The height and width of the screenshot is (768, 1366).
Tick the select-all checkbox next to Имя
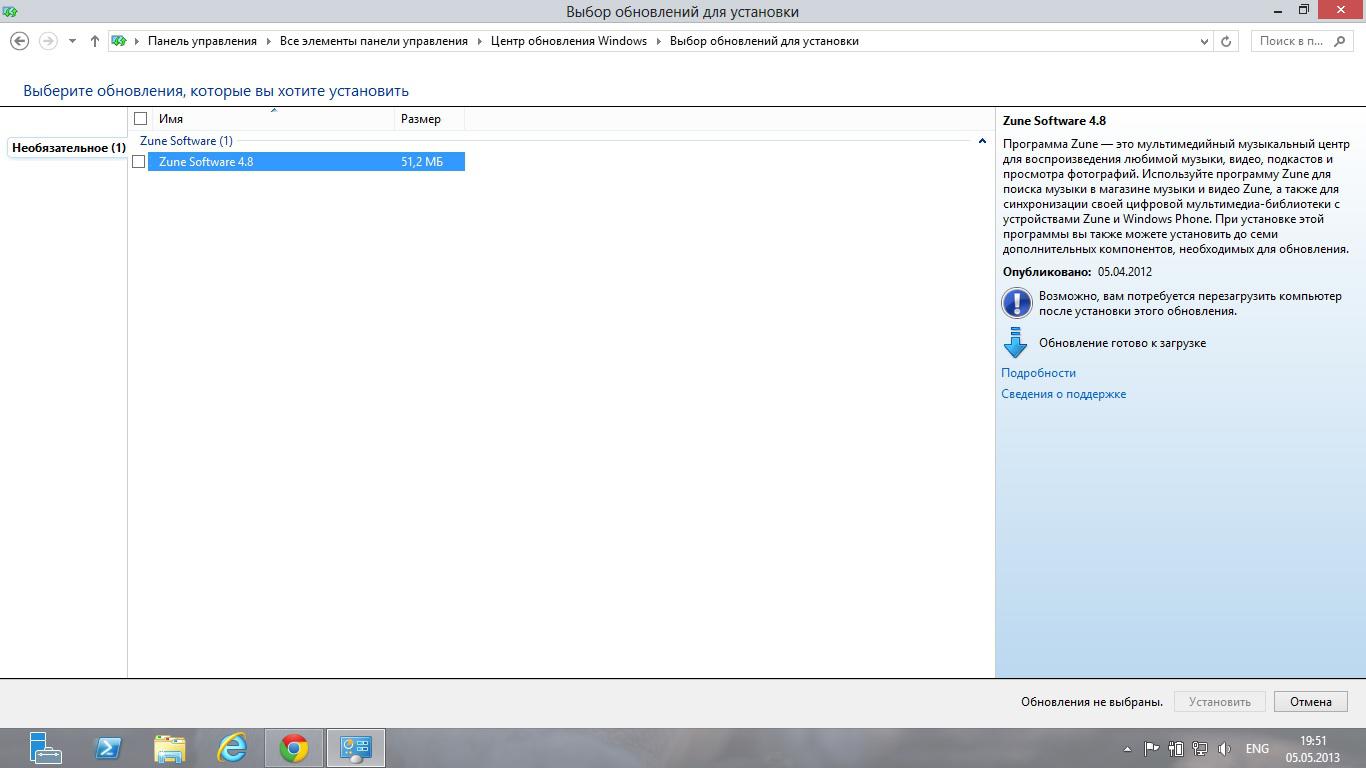pos(140,119)
